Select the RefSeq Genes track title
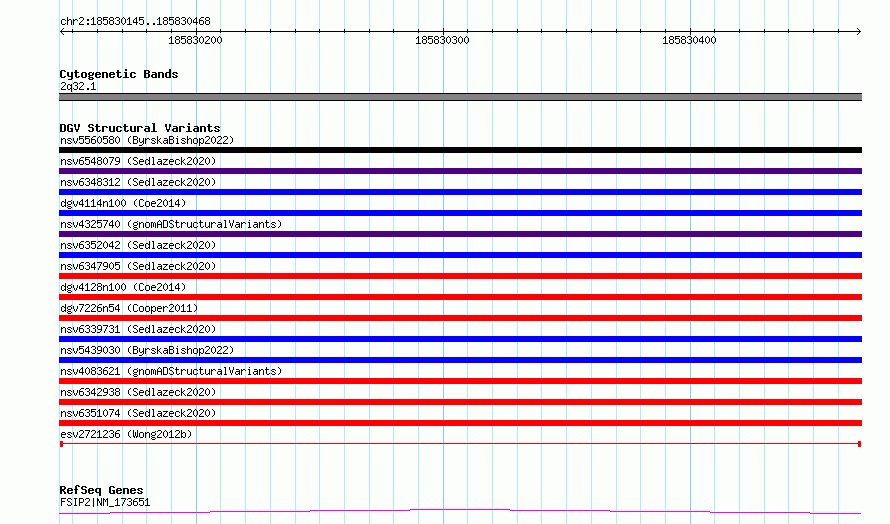 tap(101, 490)
